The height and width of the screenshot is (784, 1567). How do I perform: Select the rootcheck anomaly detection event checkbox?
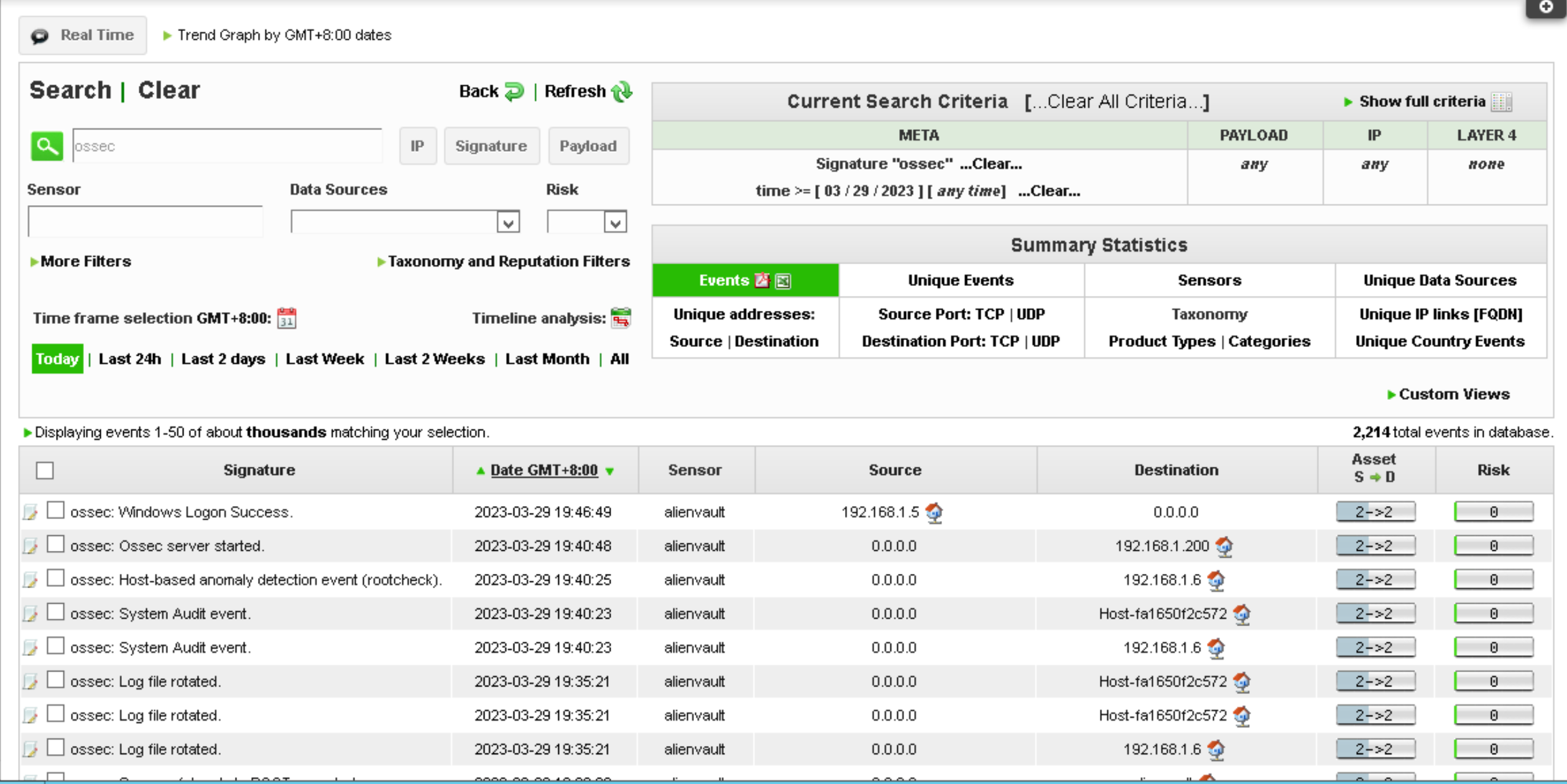tap(56, 578)
